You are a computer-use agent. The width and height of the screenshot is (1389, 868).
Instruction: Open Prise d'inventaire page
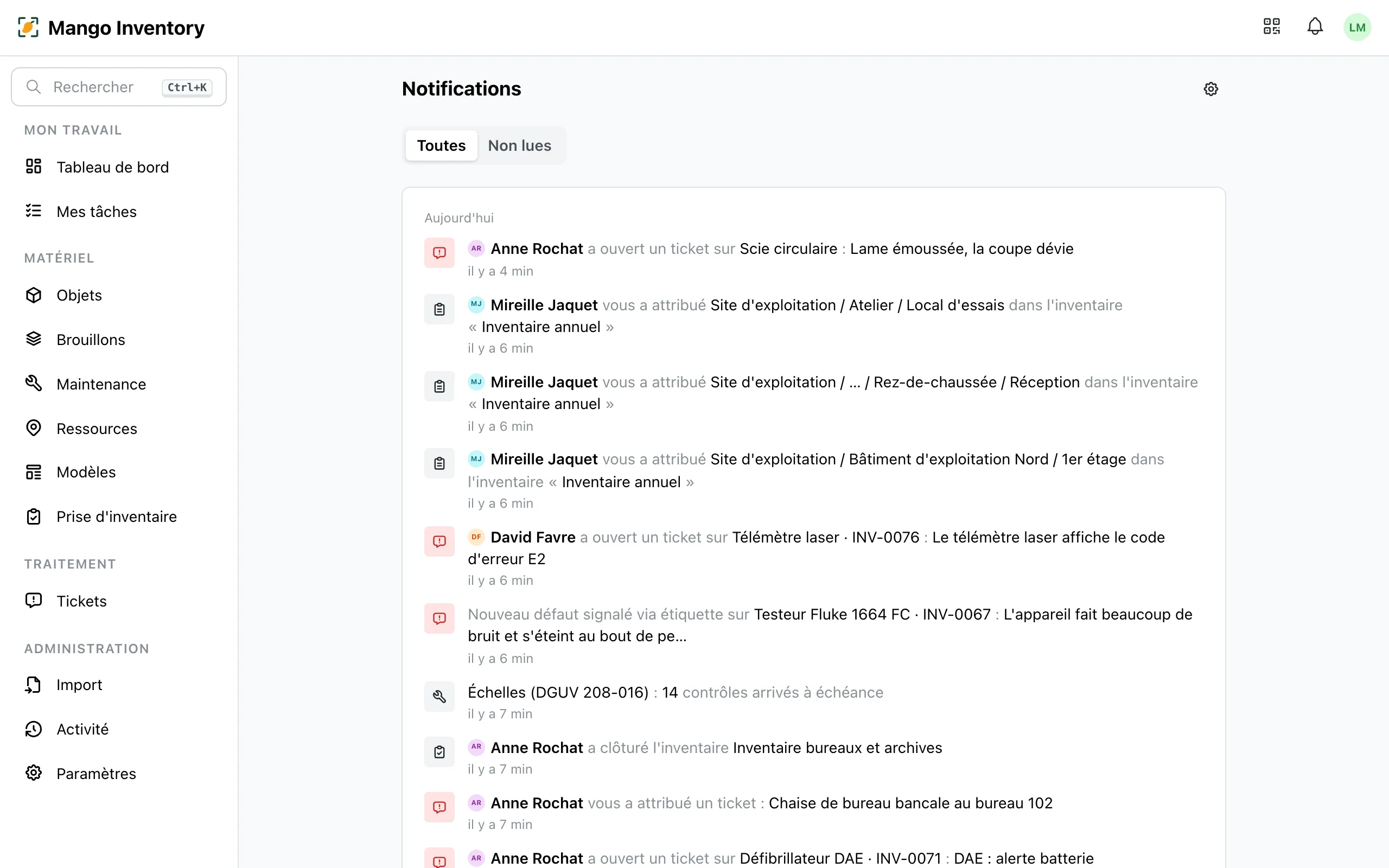(x=119, y=516)
